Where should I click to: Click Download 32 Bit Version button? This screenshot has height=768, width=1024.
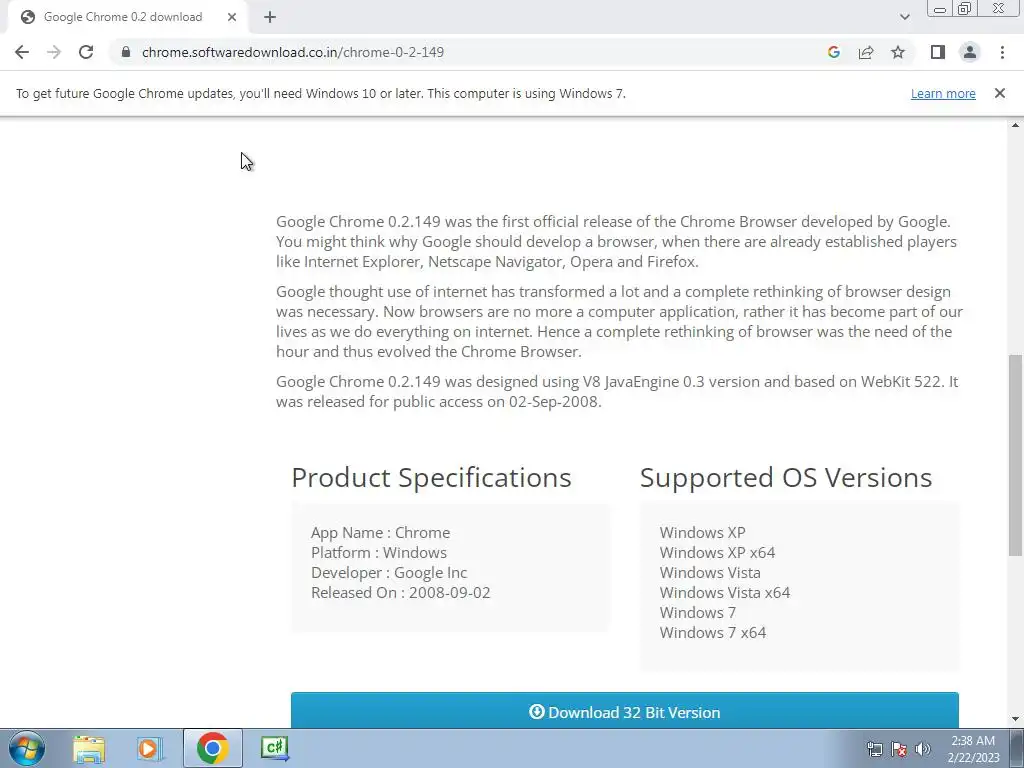[625, 711]
